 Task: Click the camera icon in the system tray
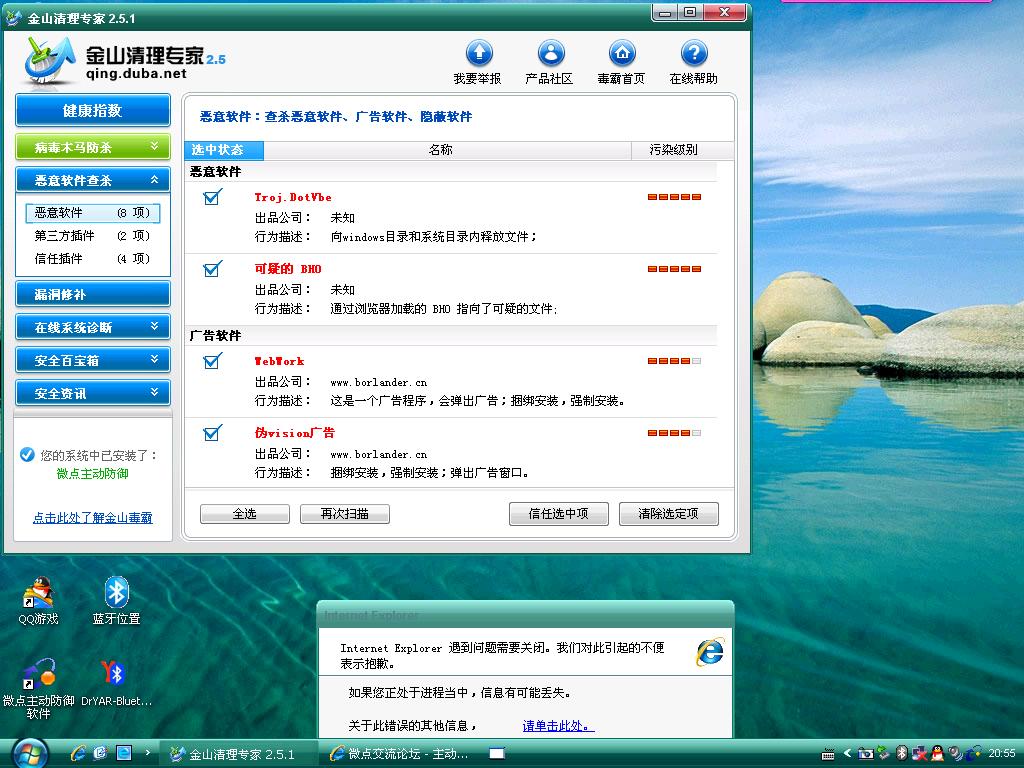[x=866, y=754]
